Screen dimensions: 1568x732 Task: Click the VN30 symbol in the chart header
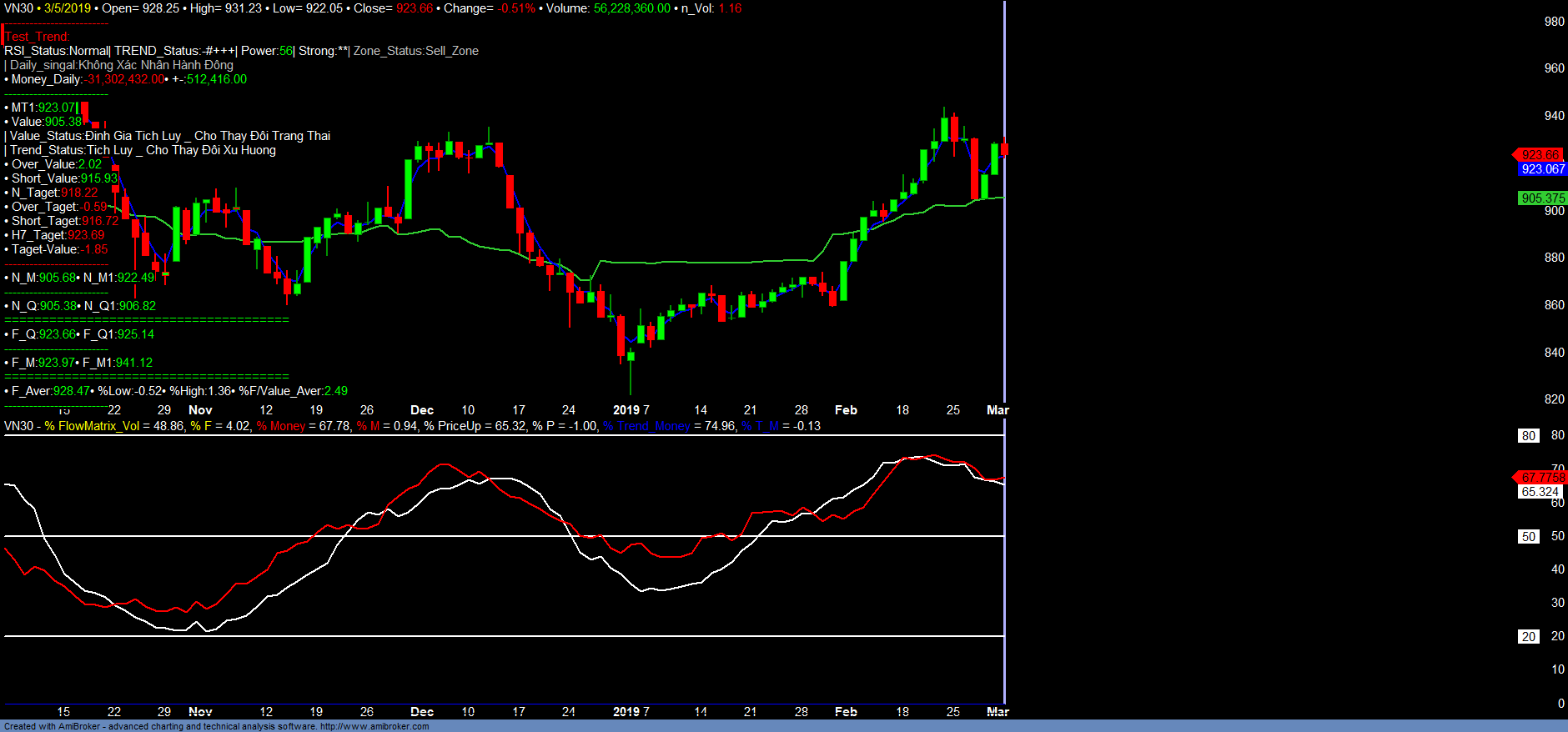tap(18, 8)
